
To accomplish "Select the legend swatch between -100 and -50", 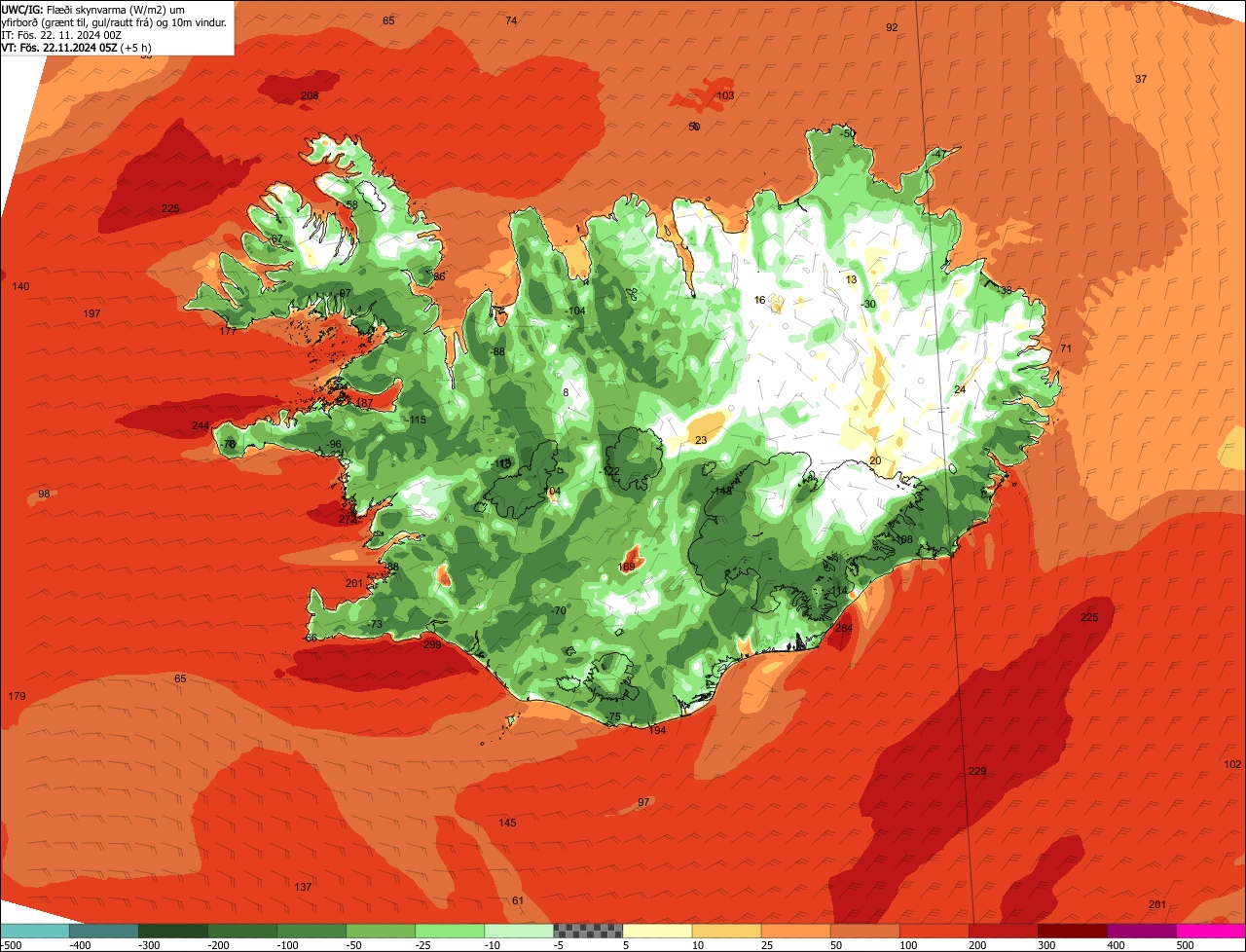I will coord(311,931).
